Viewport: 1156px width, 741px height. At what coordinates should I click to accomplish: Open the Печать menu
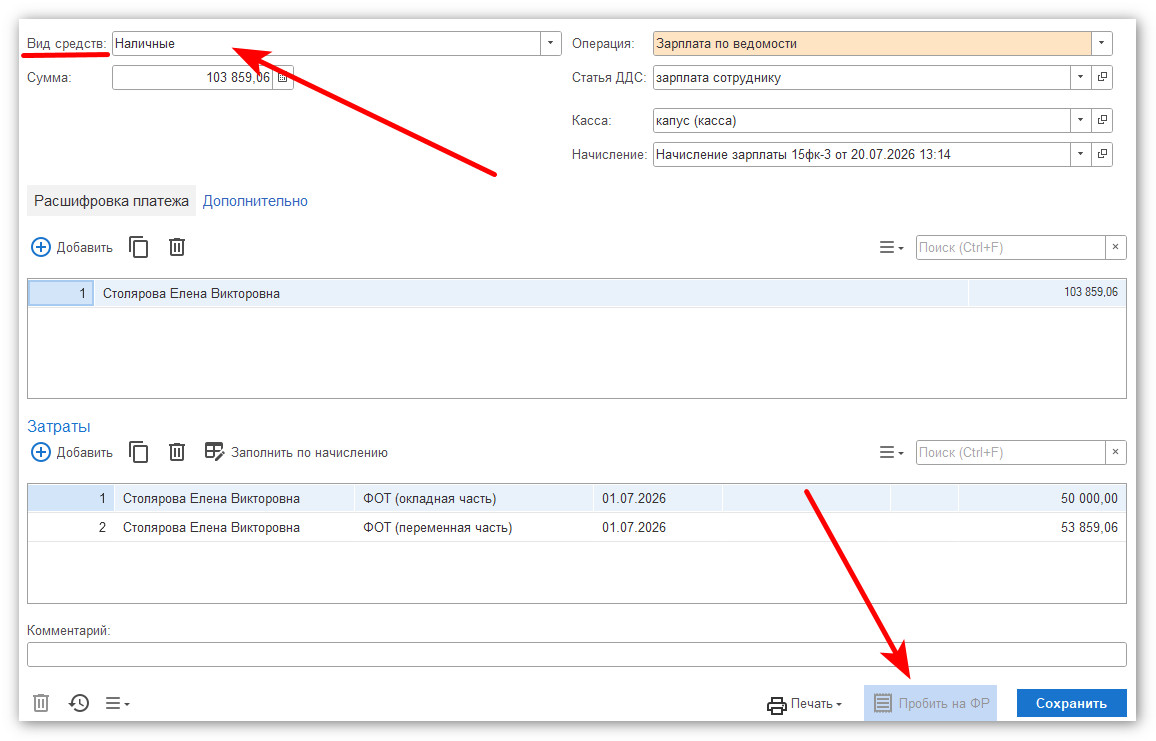(804, 704)
